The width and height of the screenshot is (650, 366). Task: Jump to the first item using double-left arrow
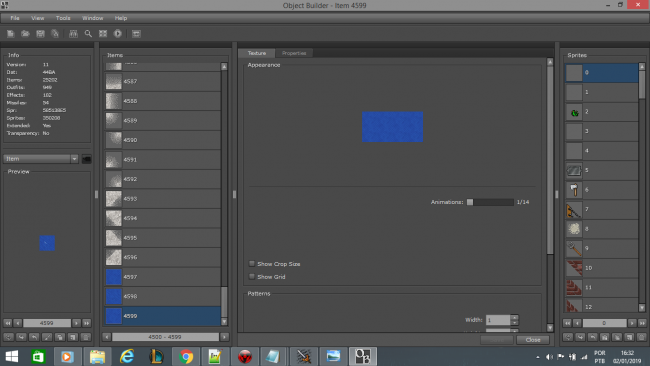[x=7, y=323]
